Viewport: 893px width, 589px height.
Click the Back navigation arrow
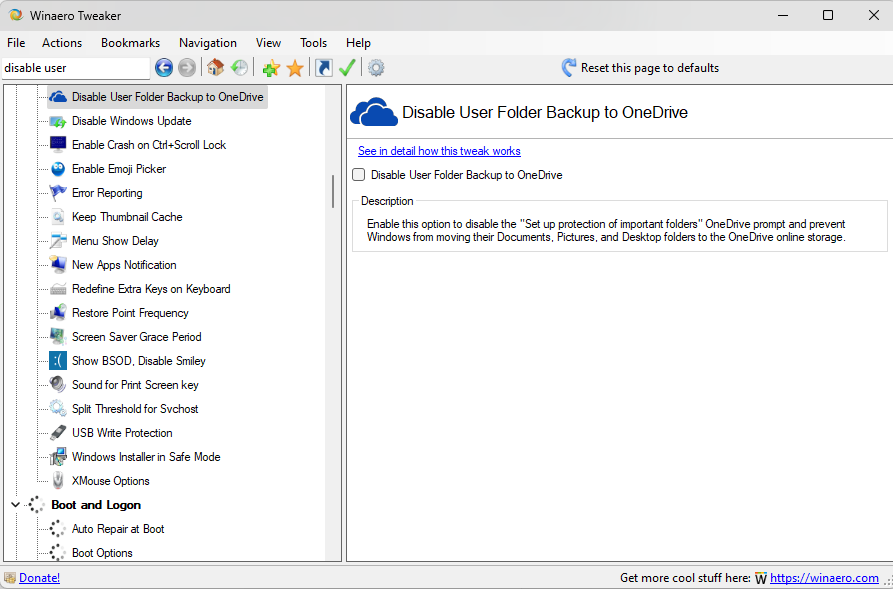coord(164,68)
